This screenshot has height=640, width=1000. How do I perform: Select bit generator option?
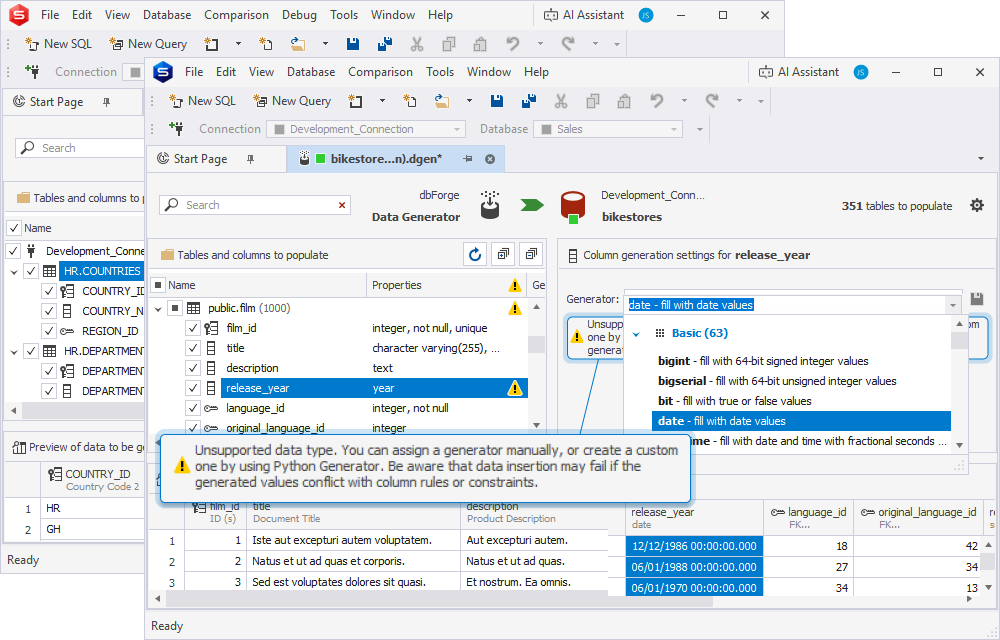[x=801, y=401]
